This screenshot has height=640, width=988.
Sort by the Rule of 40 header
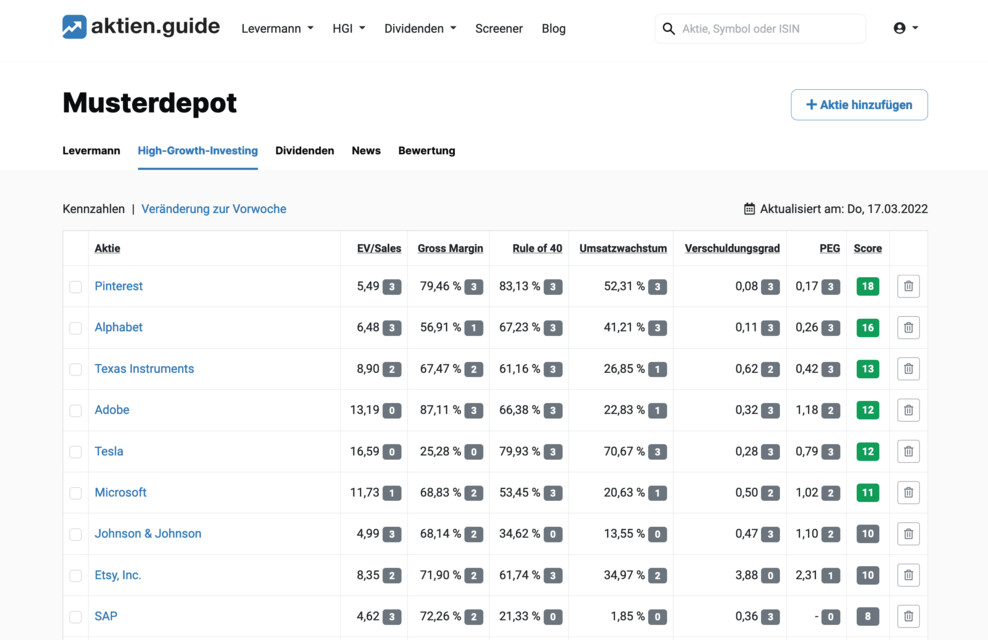[x=537, y=248]
